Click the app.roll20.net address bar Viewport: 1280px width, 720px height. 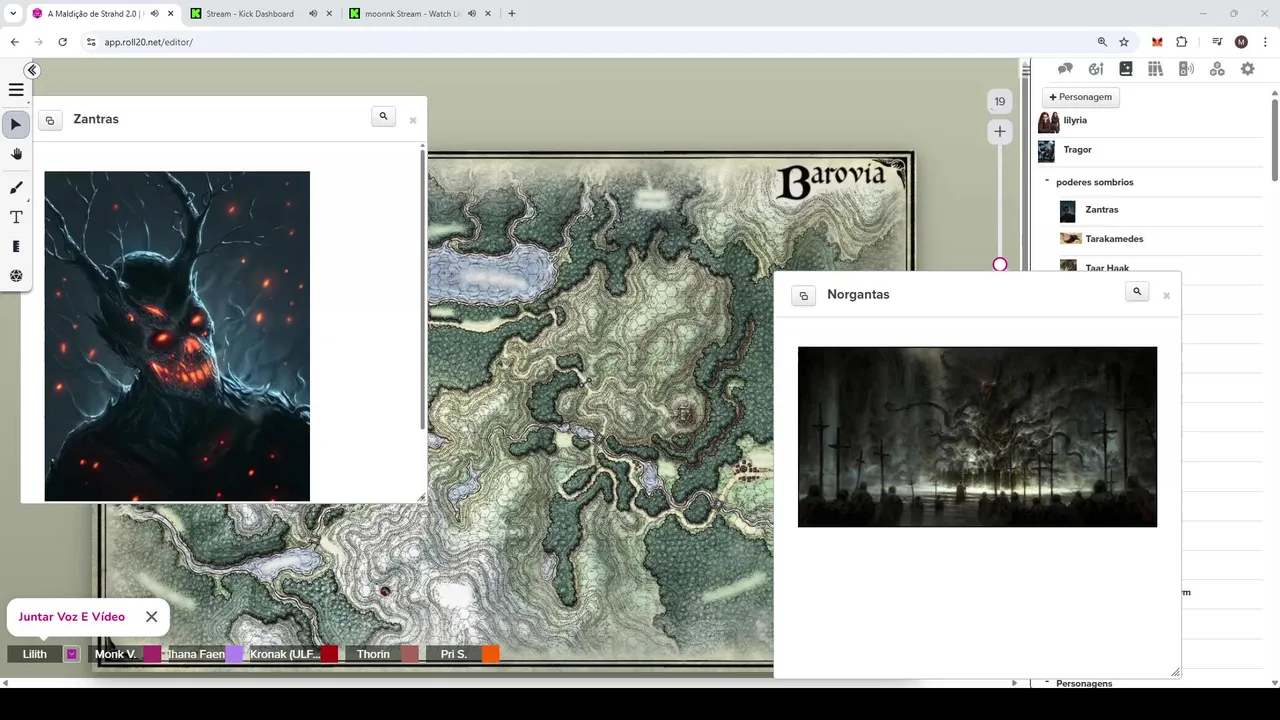pos(590,42)
